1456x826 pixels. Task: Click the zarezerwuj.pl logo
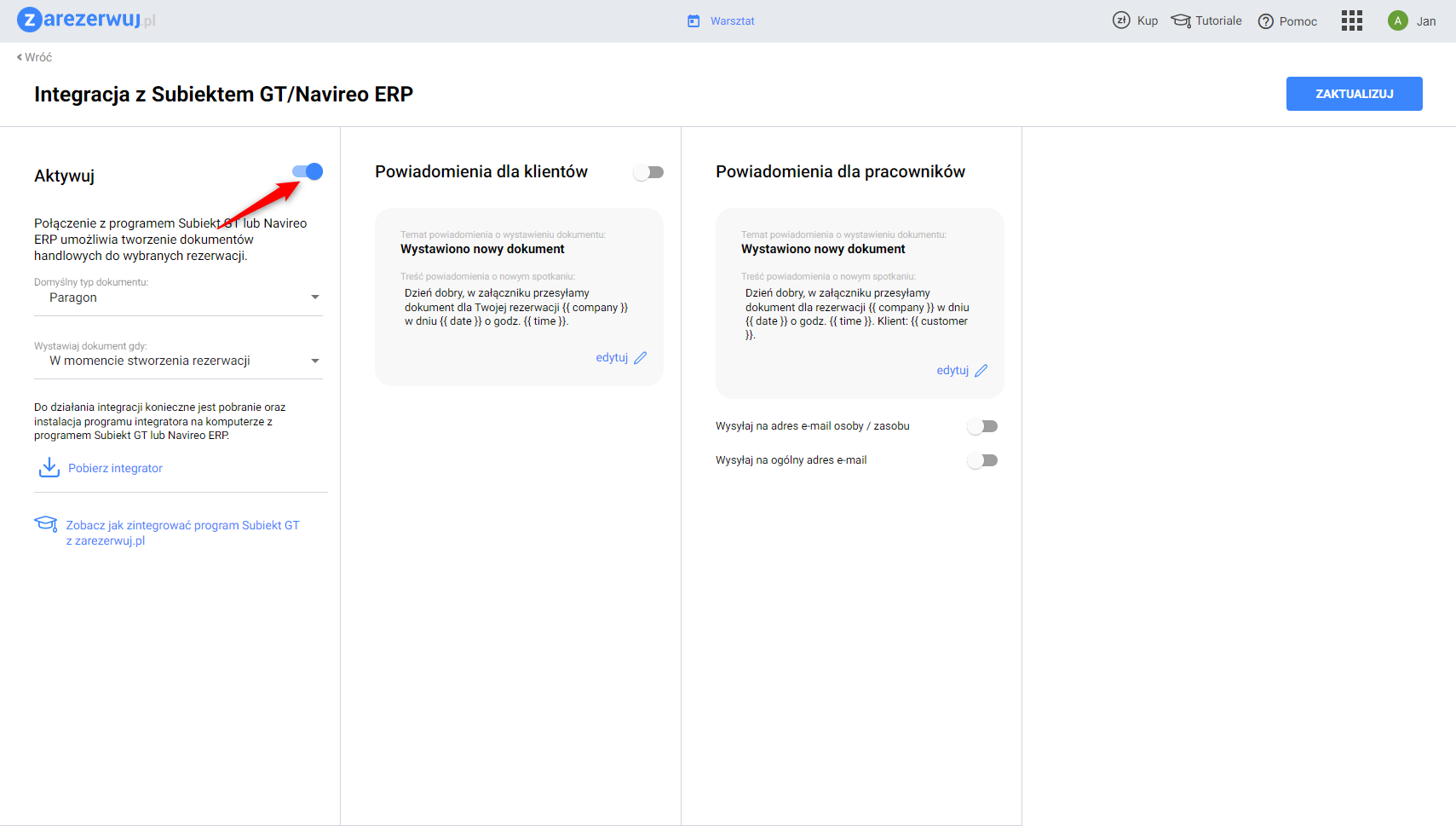pos(86,20)
